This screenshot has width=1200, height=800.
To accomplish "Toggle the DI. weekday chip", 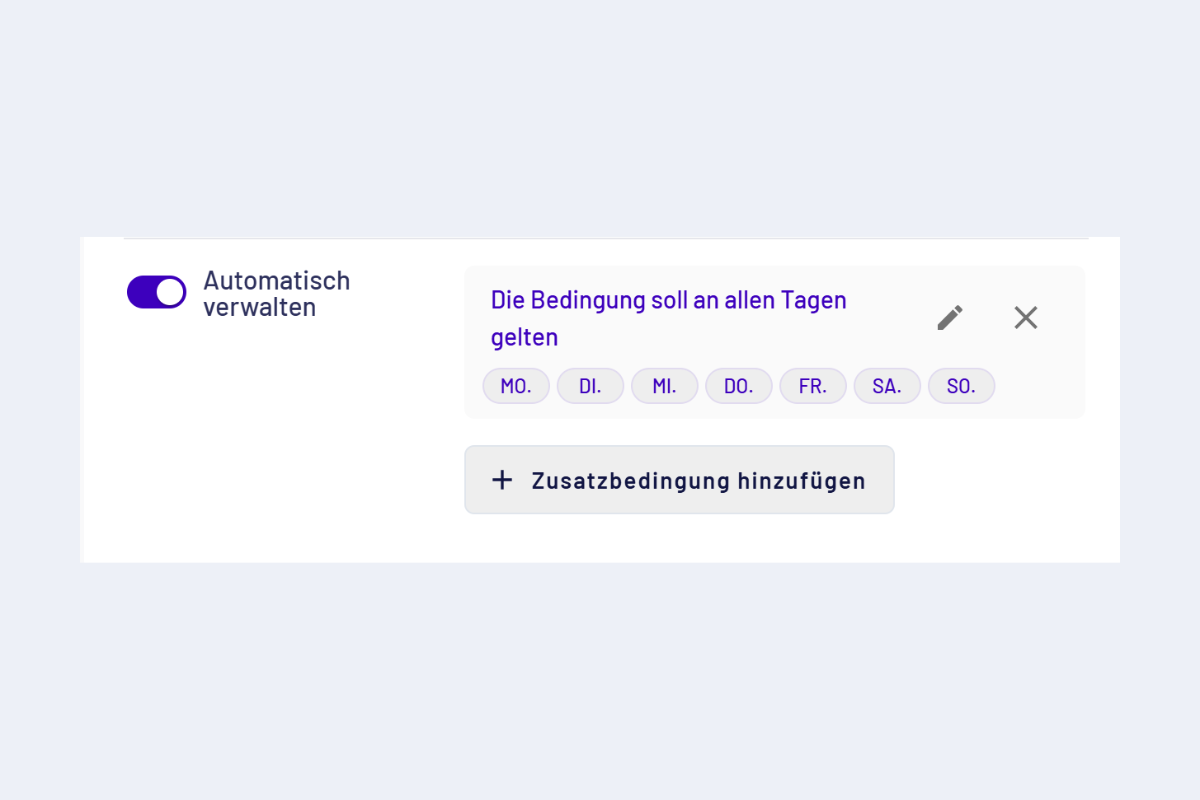I will coord(590,386).
